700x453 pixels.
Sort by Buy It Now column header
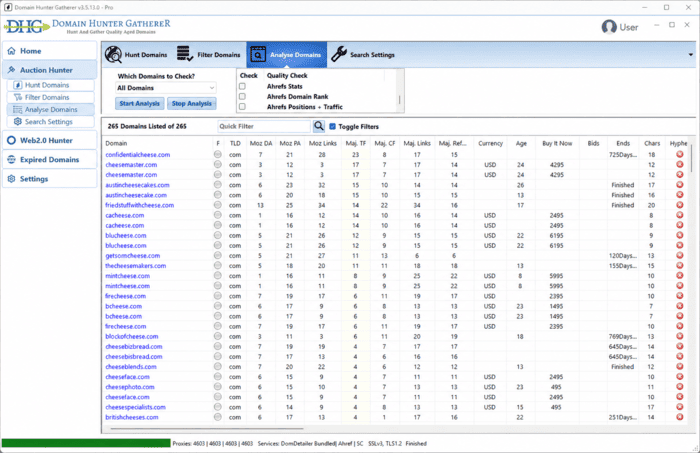click(x=557, y=143)
